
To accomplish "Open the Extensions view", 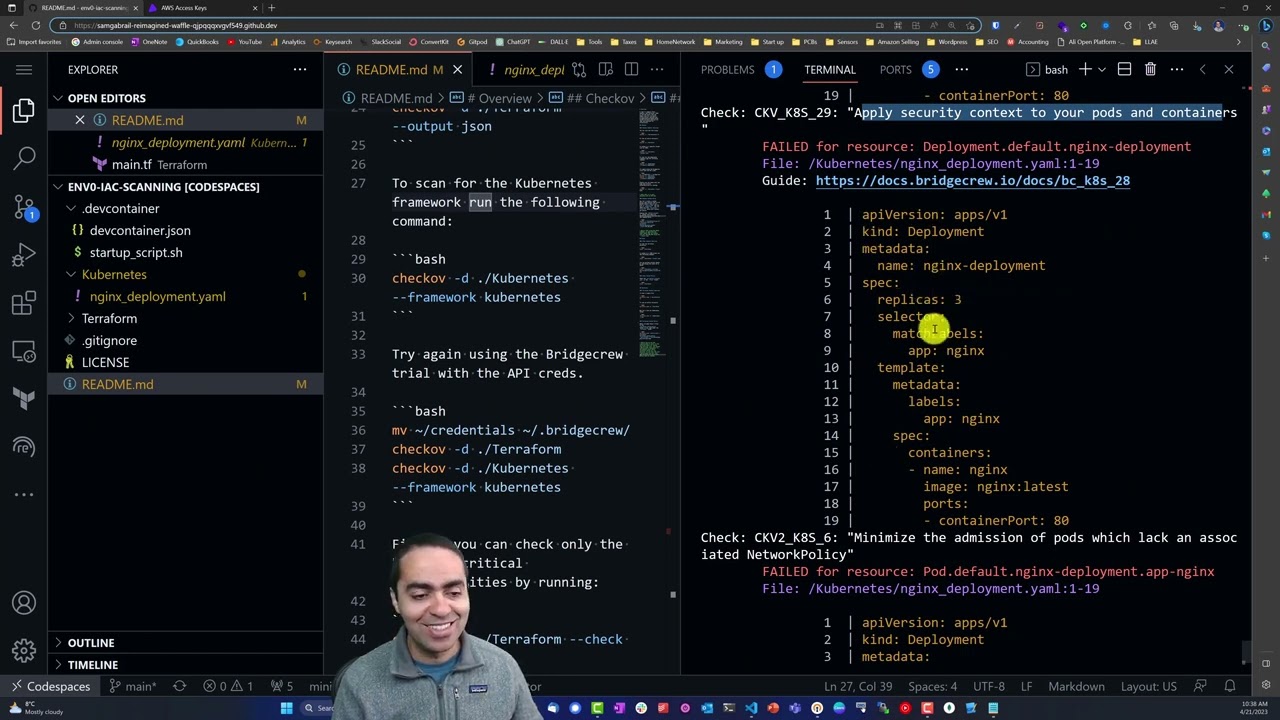I will [24, 303].
